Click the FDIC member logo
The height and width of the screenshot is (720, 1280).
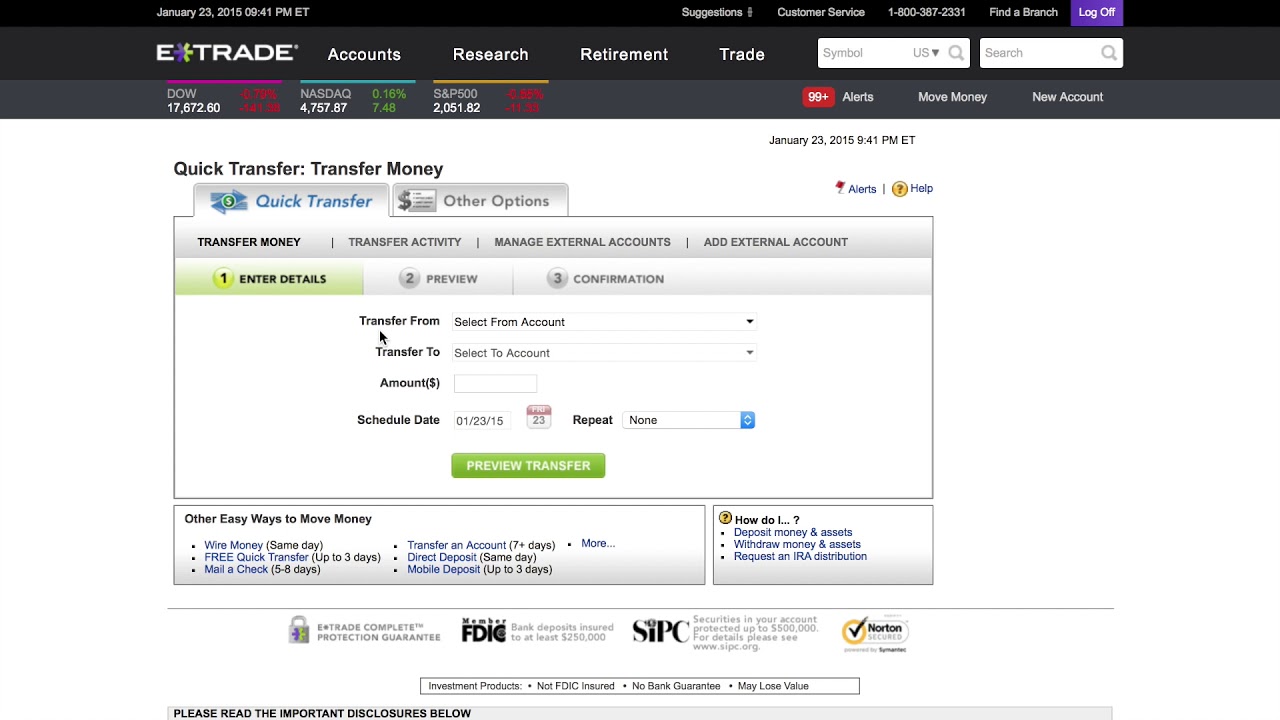pyautogui.click(x=484, y=630)
